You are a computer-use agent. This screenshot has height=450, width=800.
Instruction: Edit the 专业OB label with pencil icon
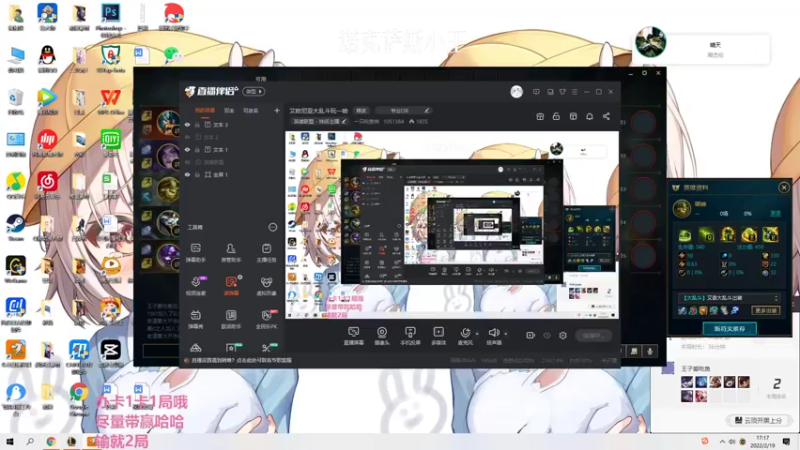pyautogui.click(x=427, y=110)
